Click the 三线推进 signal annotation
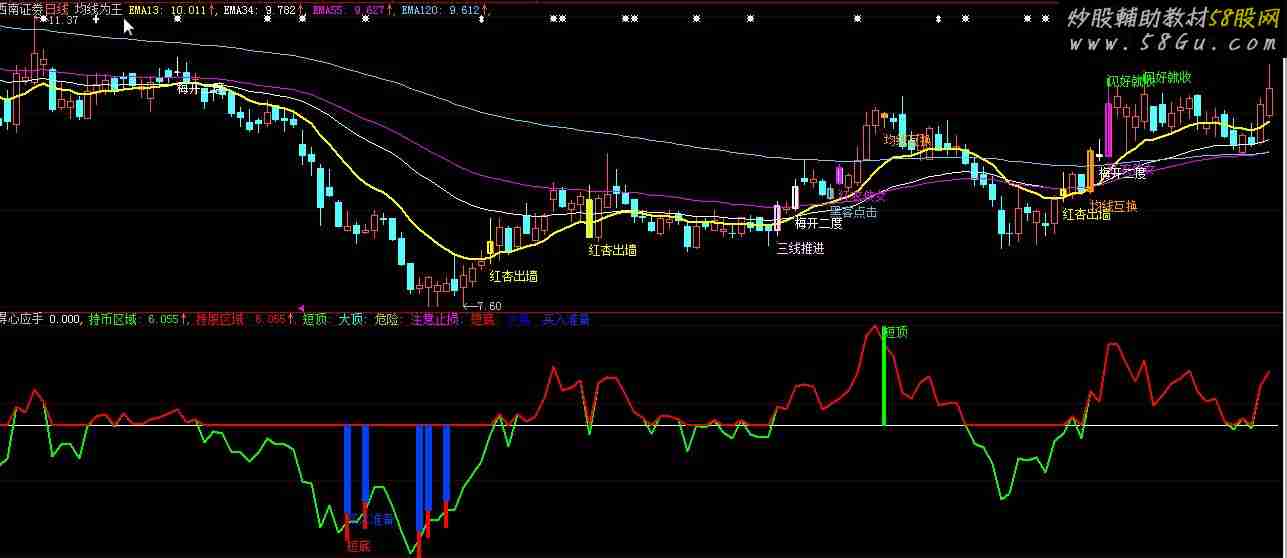Viewport: 1287px width, 558px height. pos(800,249)
